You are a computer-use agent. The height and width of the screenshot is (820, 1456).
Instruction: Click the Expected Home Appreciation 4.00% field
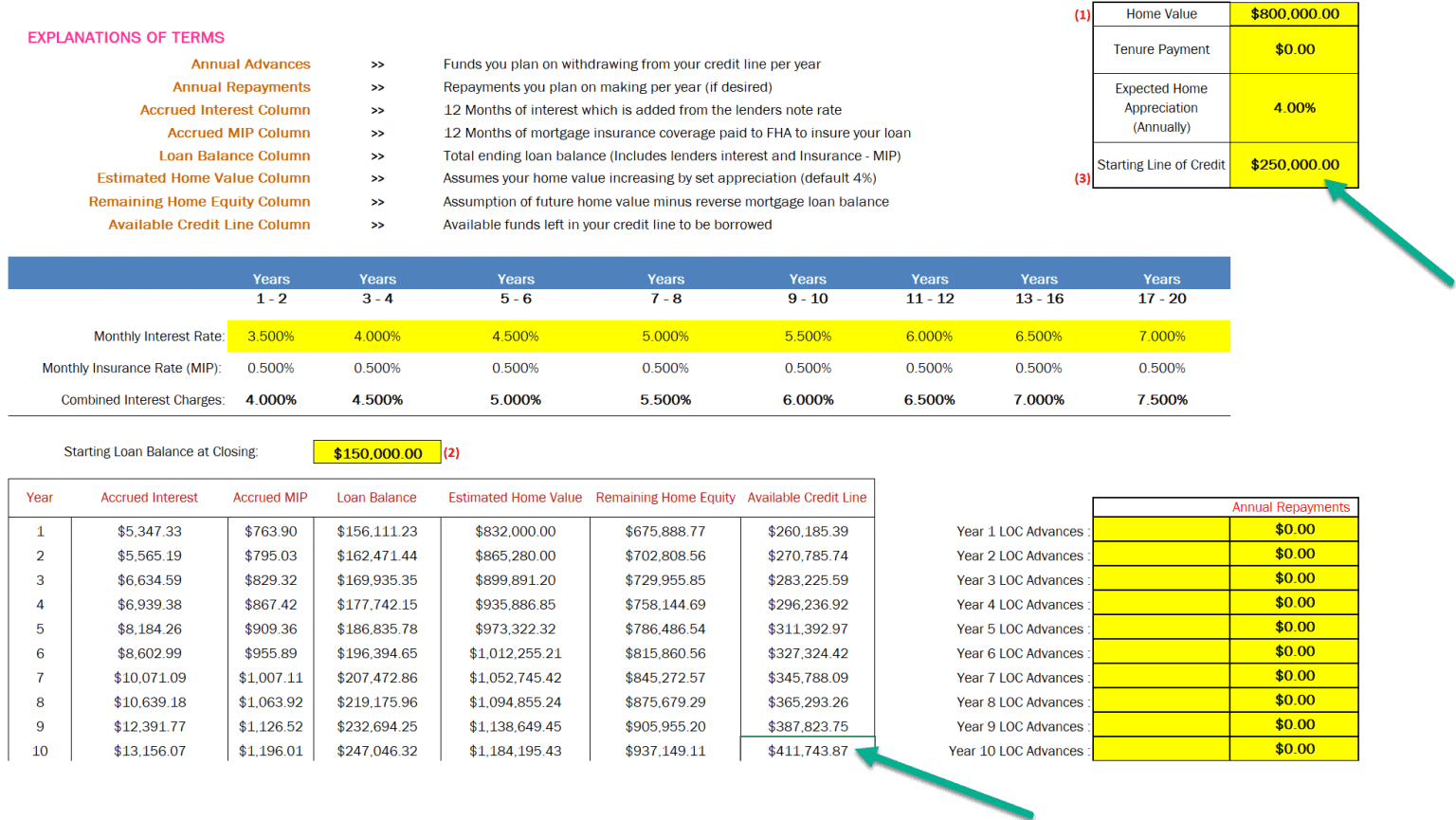[x=1294, y=107]
